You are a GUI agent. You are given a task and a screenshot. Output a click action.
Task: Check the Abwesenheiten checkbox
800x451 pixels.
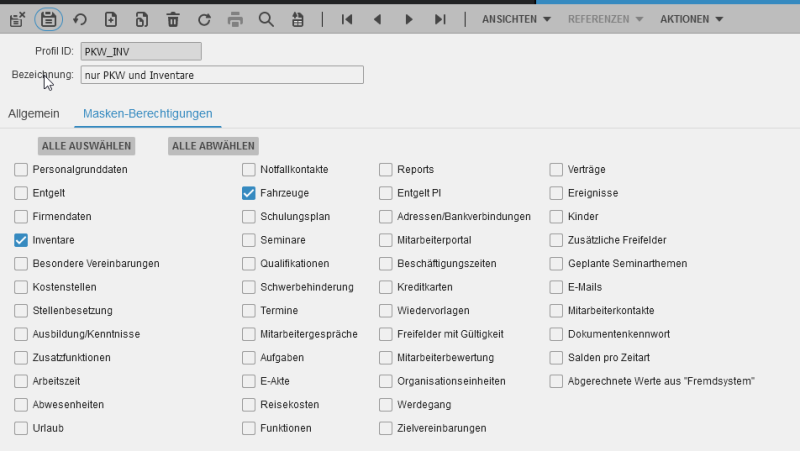pyautogui.click(x=21, y=405)
